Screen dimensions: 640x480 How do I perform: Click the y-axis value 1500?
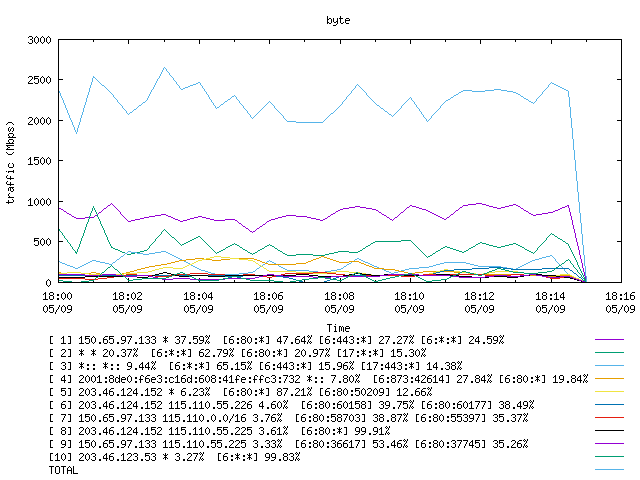40,161
